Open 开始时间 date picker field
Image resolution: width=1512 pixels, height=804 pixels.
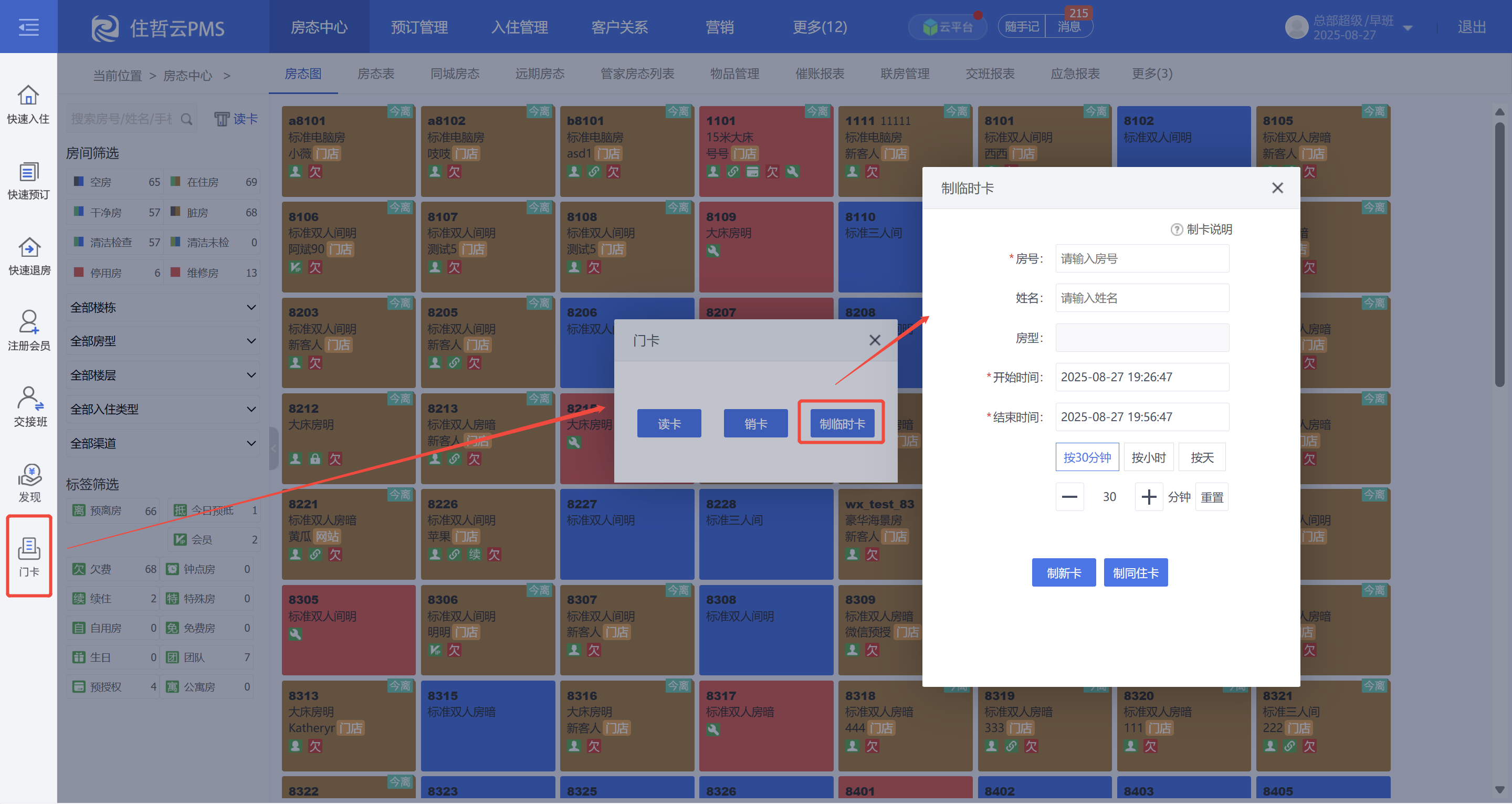[x=1142, y=377]
